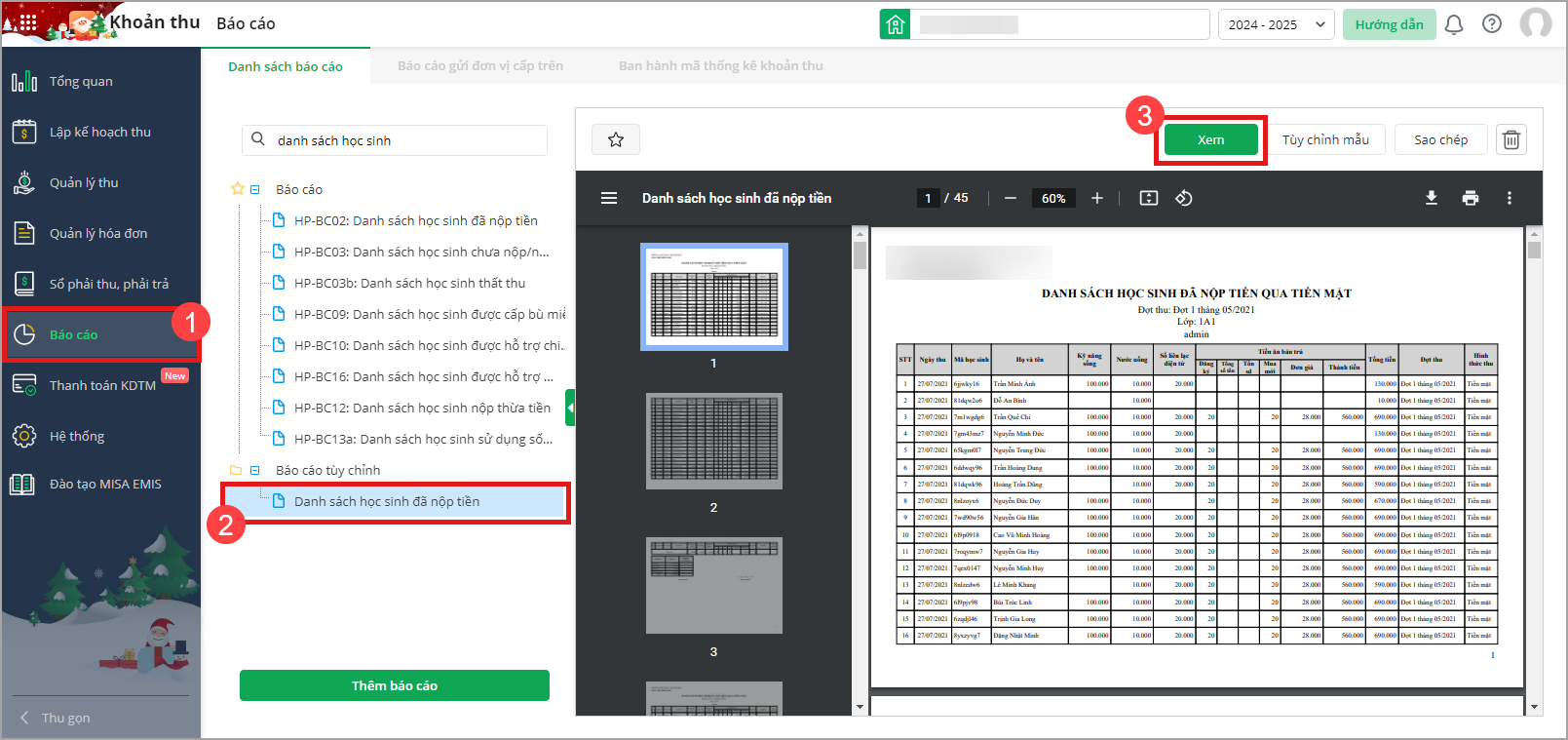Print the PDF report

1471,198
